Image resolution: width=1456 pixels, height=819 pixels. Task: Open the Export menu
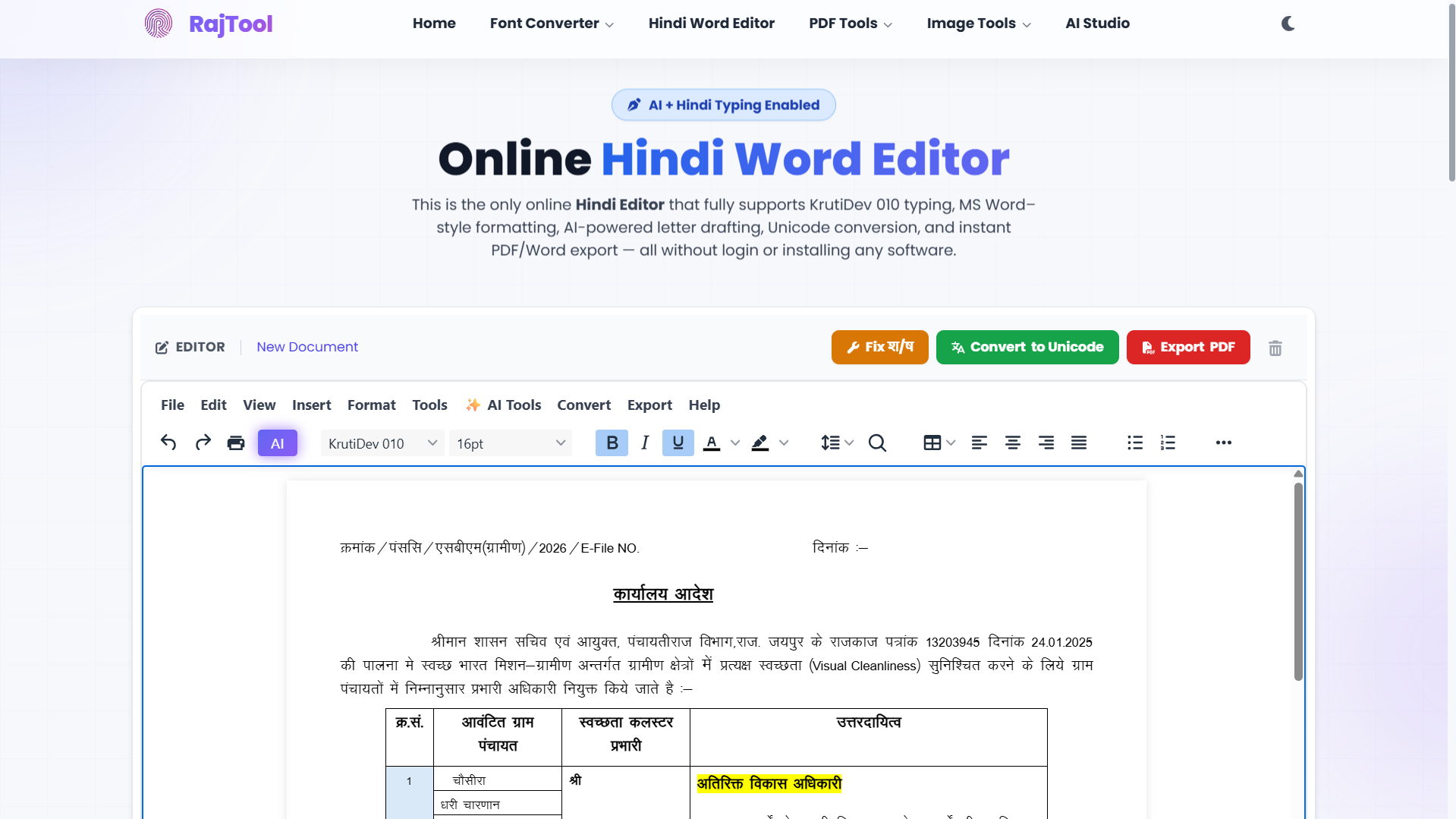[x=650, y=405]
